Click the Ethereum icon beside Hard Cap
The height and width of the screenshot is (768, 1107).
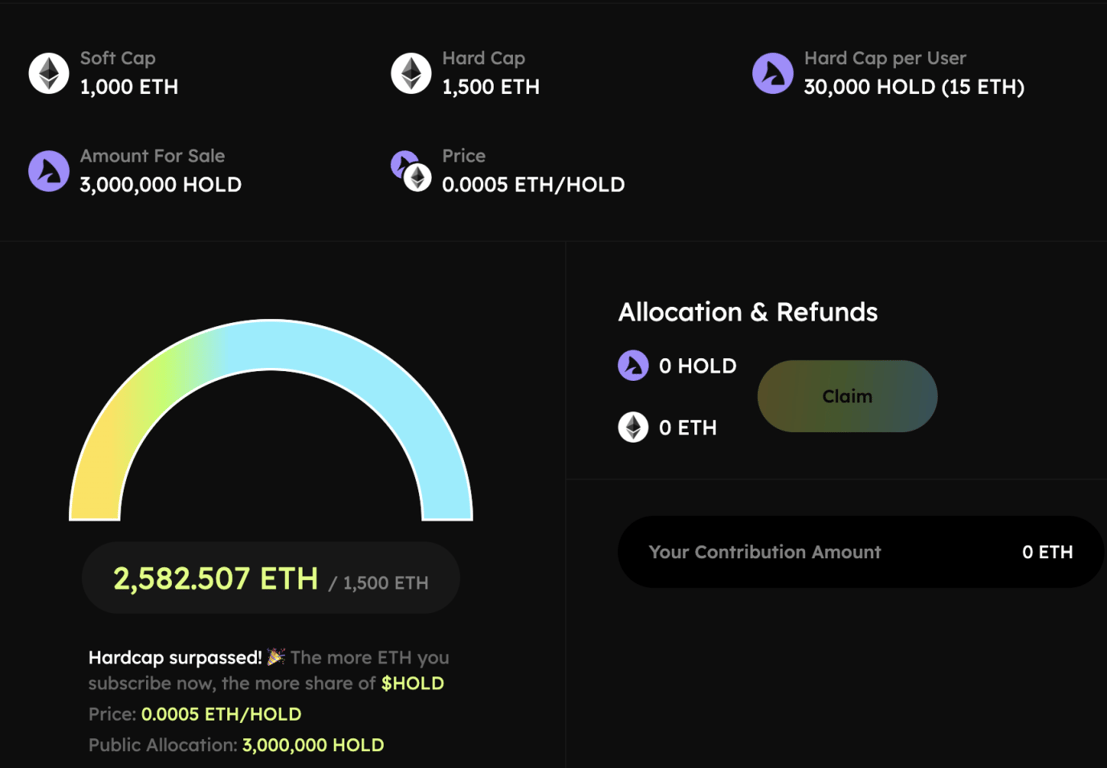[x=410, y=72]
